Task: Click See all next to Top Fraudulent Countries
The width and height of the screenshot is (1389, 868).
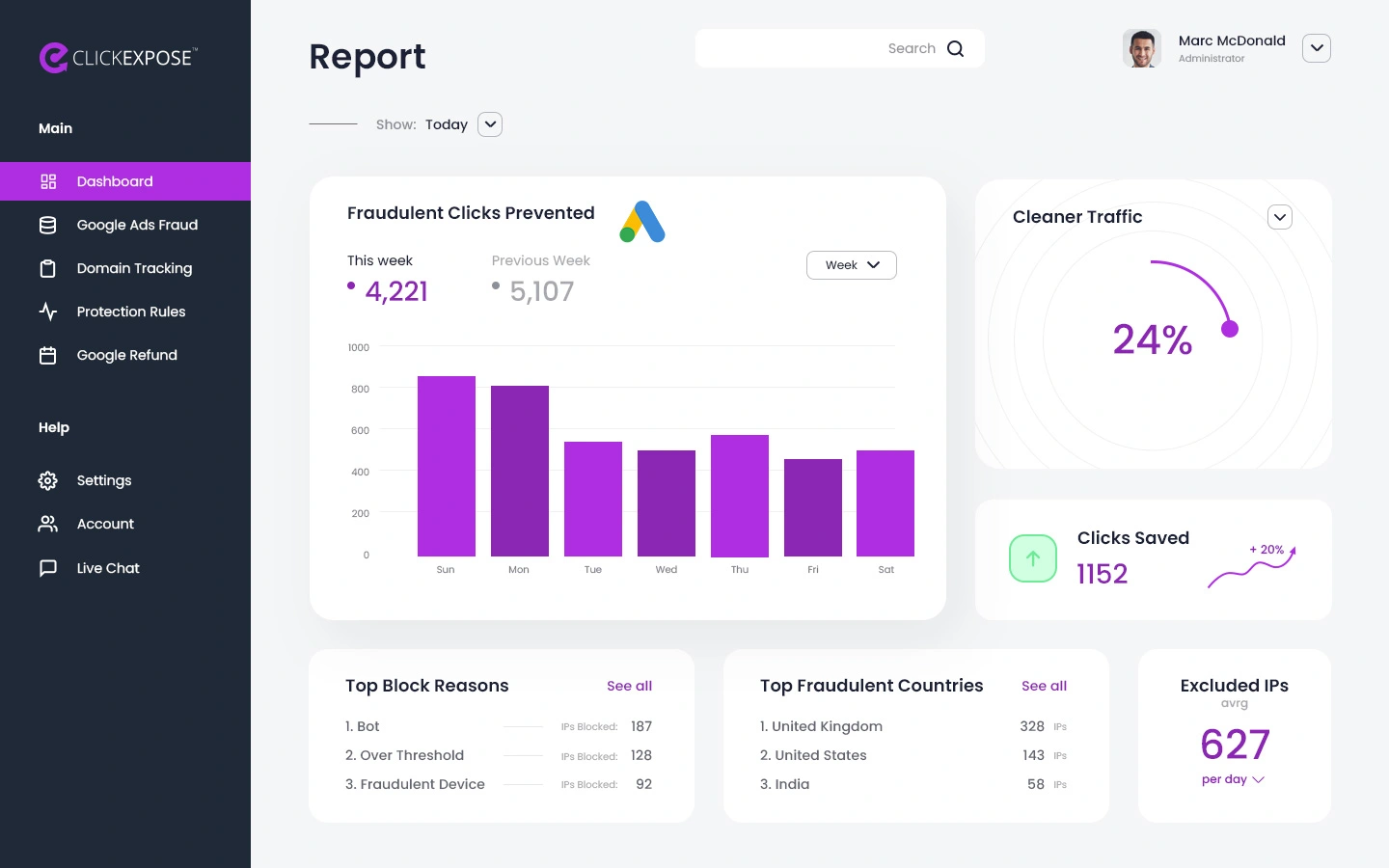Action: click(x=1044, y=686)
